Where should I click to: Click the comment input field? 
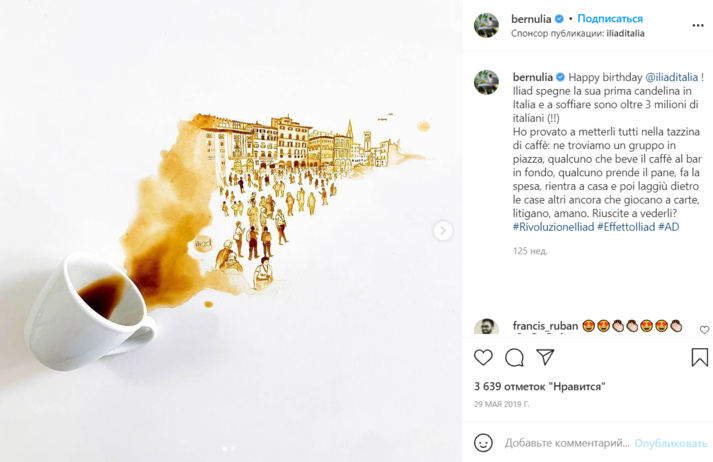[x=567, y=443]
